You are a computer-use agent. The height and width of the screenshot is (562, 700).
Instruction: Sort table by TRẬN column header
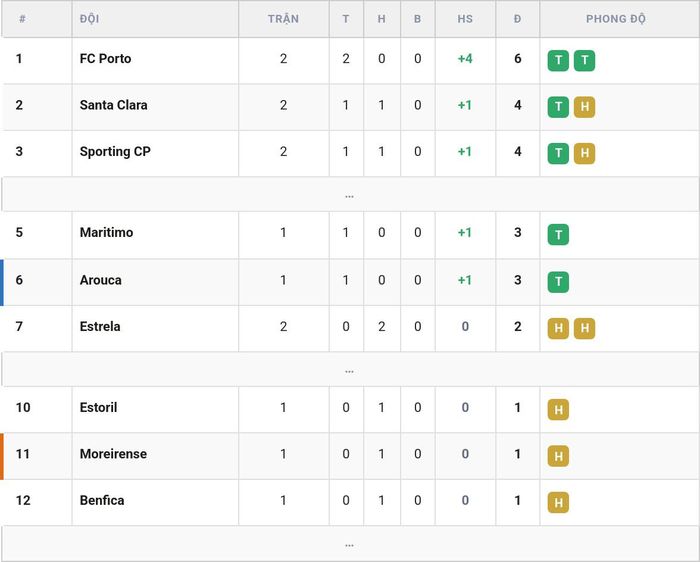tap(283, 19)
